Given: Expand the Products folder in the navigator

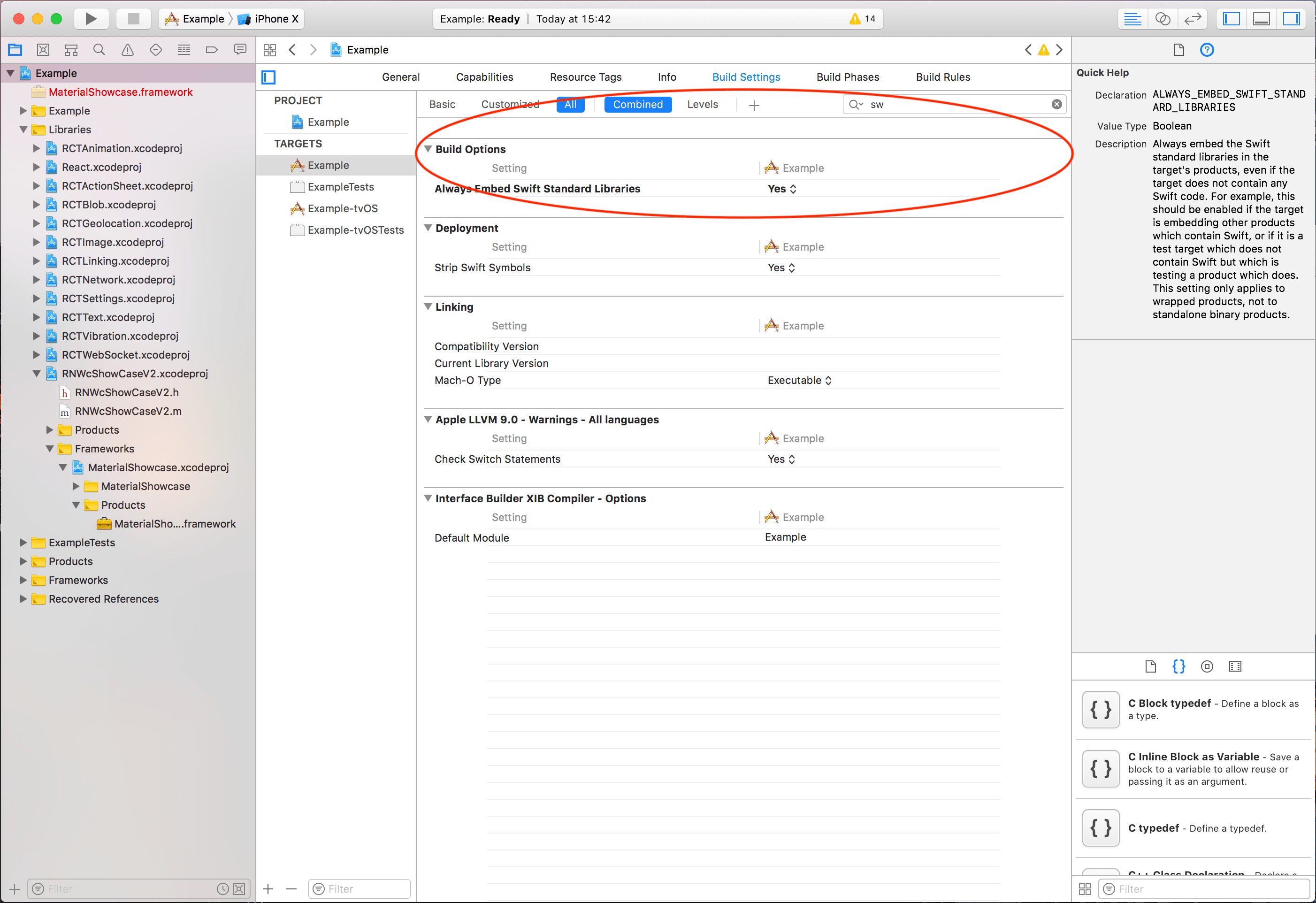Looking at the screenshot, I should [x=24, y=561].
